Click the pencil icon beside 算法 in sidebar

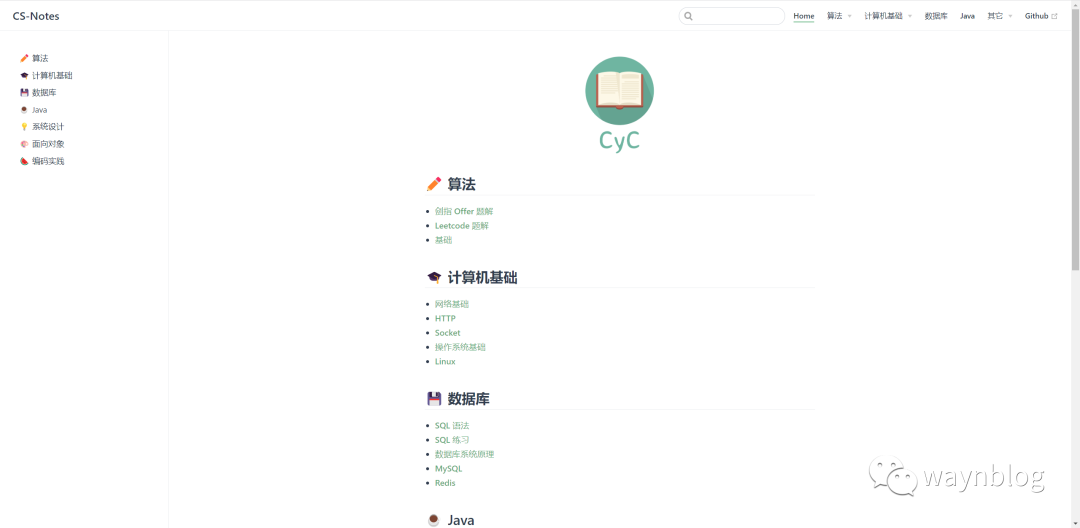25,59
